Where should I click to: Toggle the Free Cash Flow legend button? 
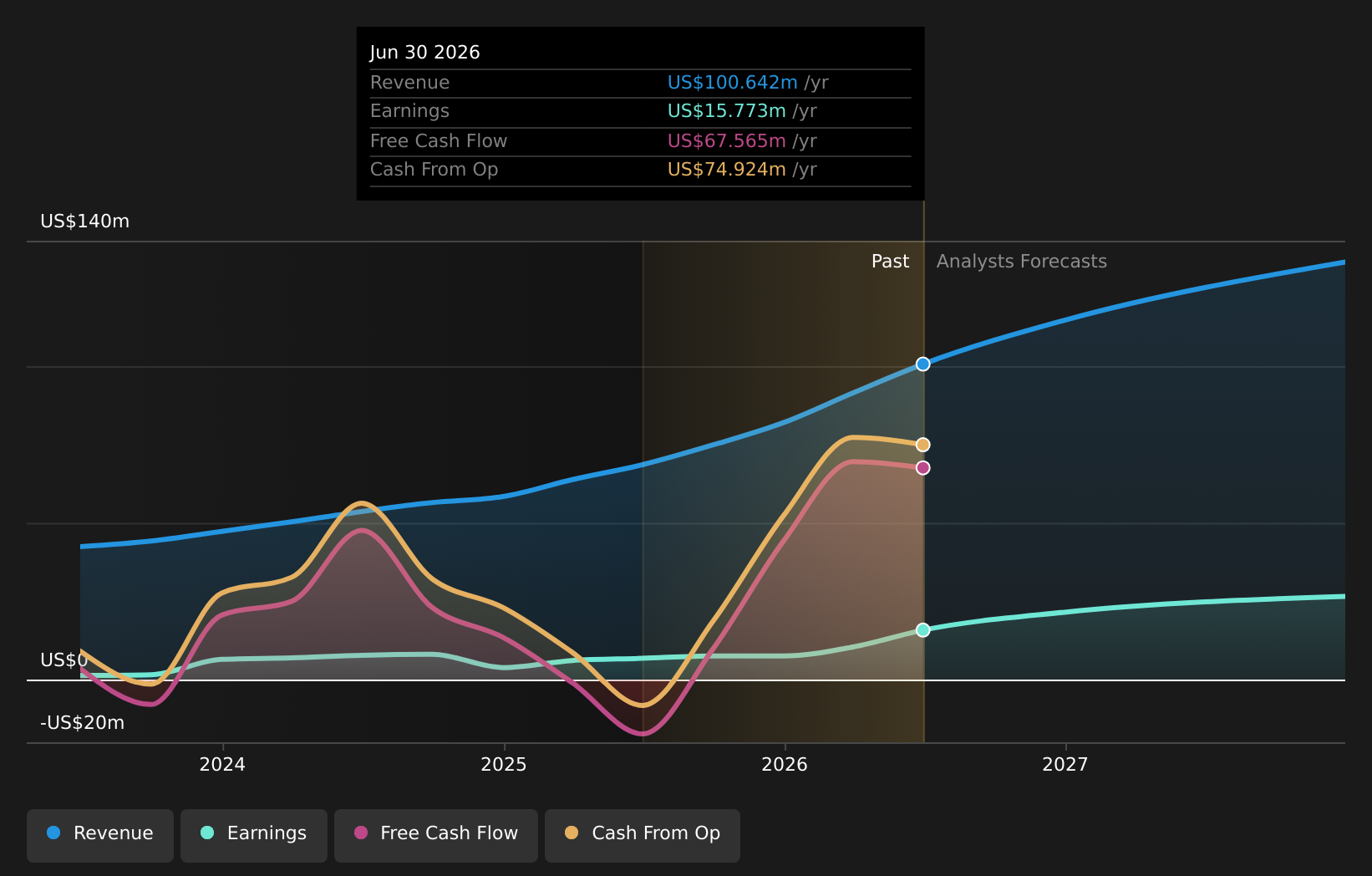tap(436, 835)
